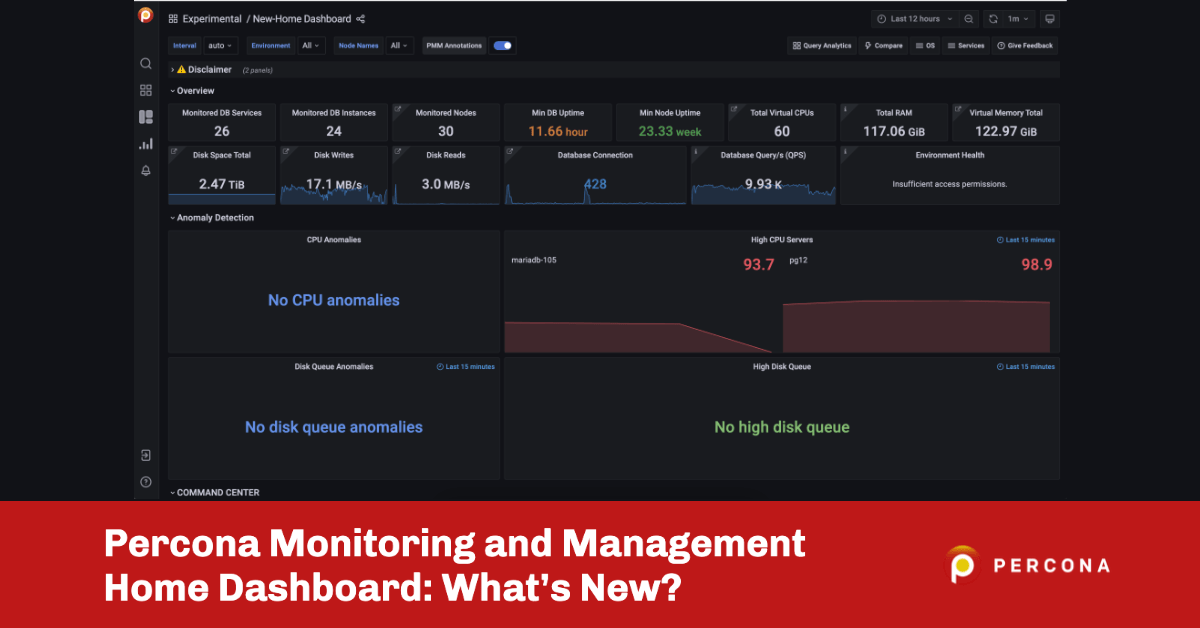The image size is (1200, 628).
Task: Open the alerting bell icon in sidebar
Action: pos(146,171)
